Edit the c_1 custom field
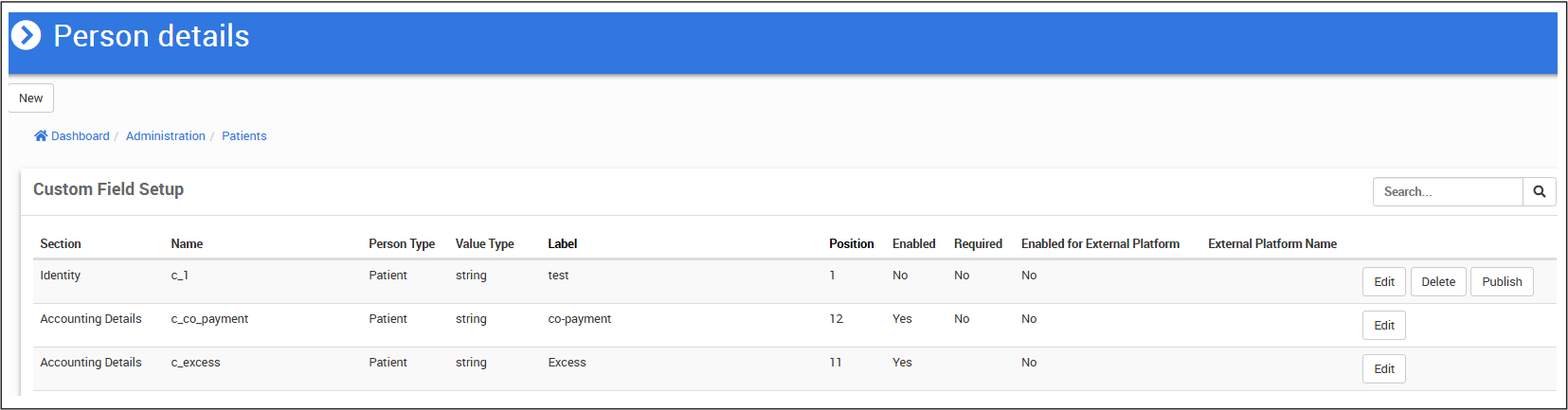1568x410 pixels. (1383, 282)
